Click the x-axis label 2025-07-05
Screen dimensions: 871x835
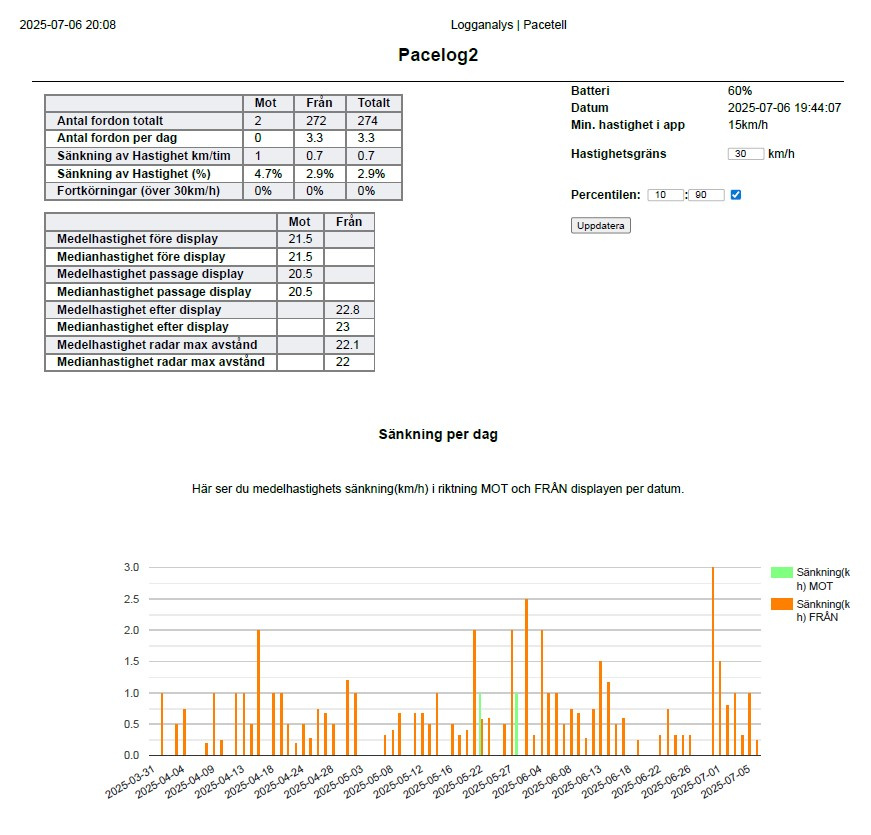(726, 782)
